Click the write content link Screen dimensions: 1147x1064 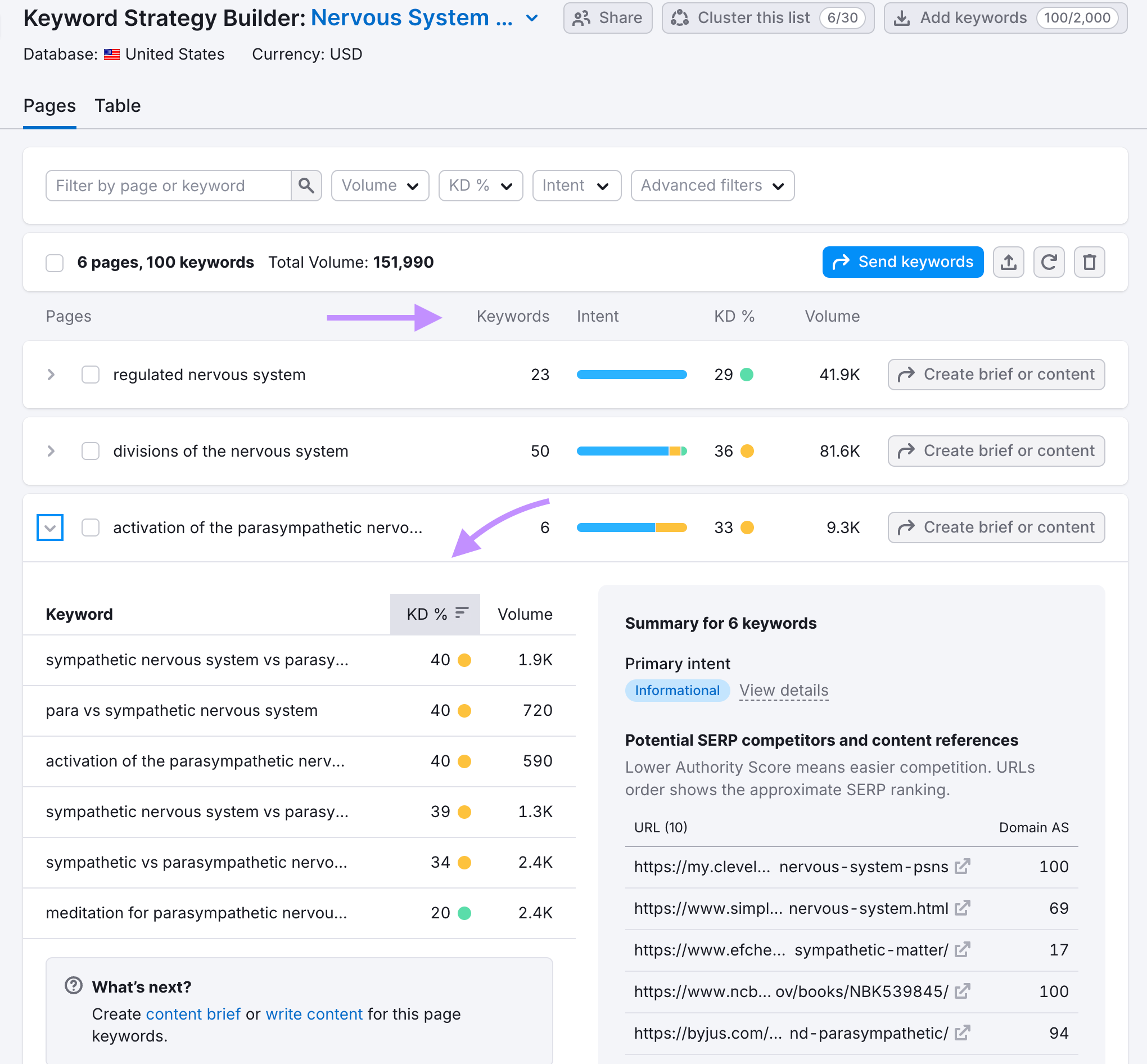pyautogui.click(x=314, y=1013)
